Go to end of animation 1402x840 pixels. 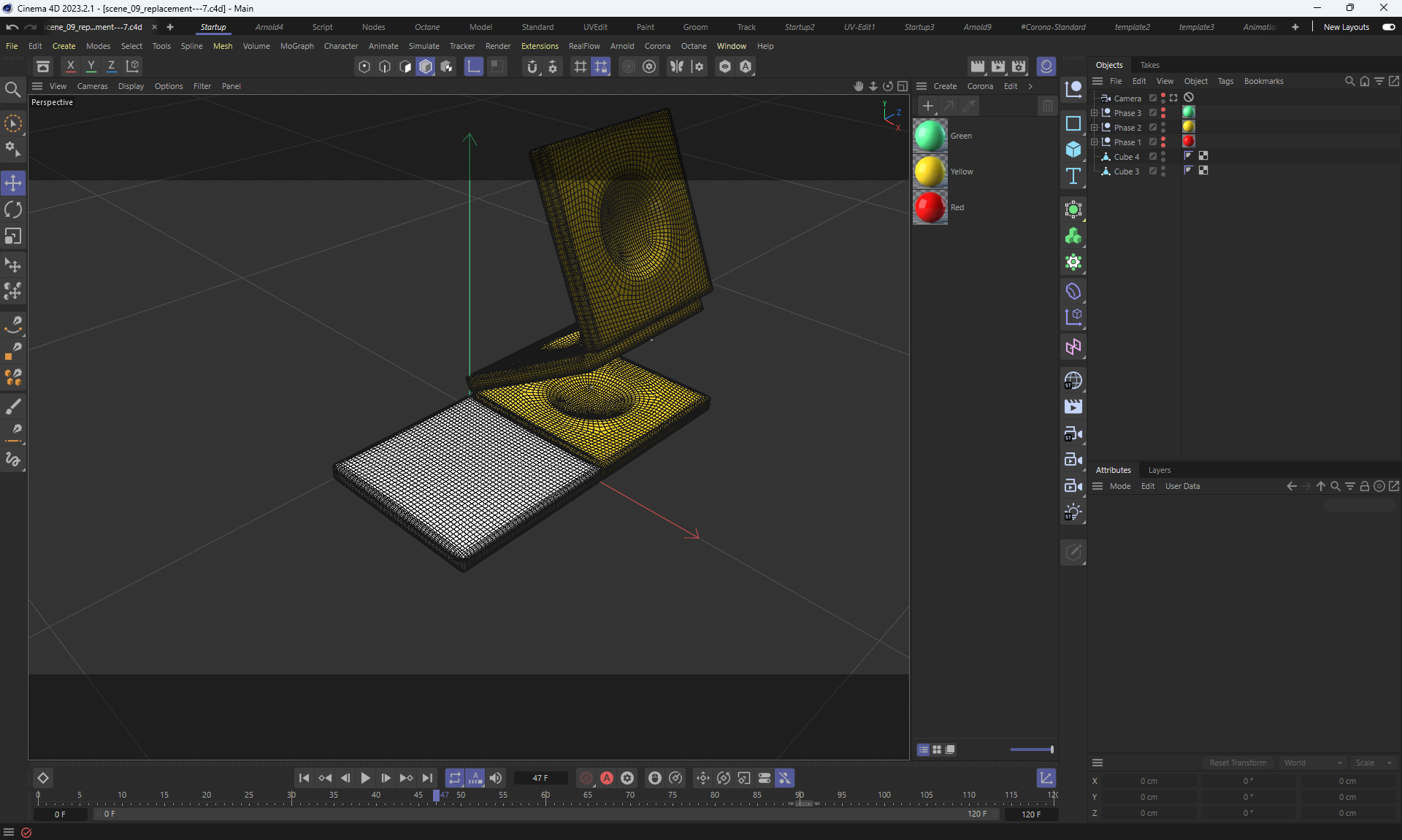click(427, 778)
